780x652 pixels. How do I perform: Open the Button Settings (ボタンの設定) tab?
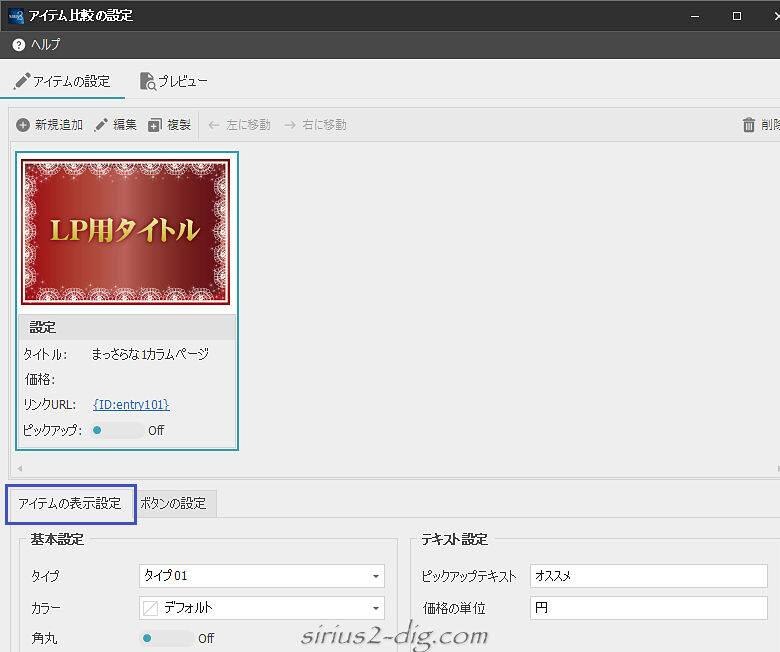[173, 504]
